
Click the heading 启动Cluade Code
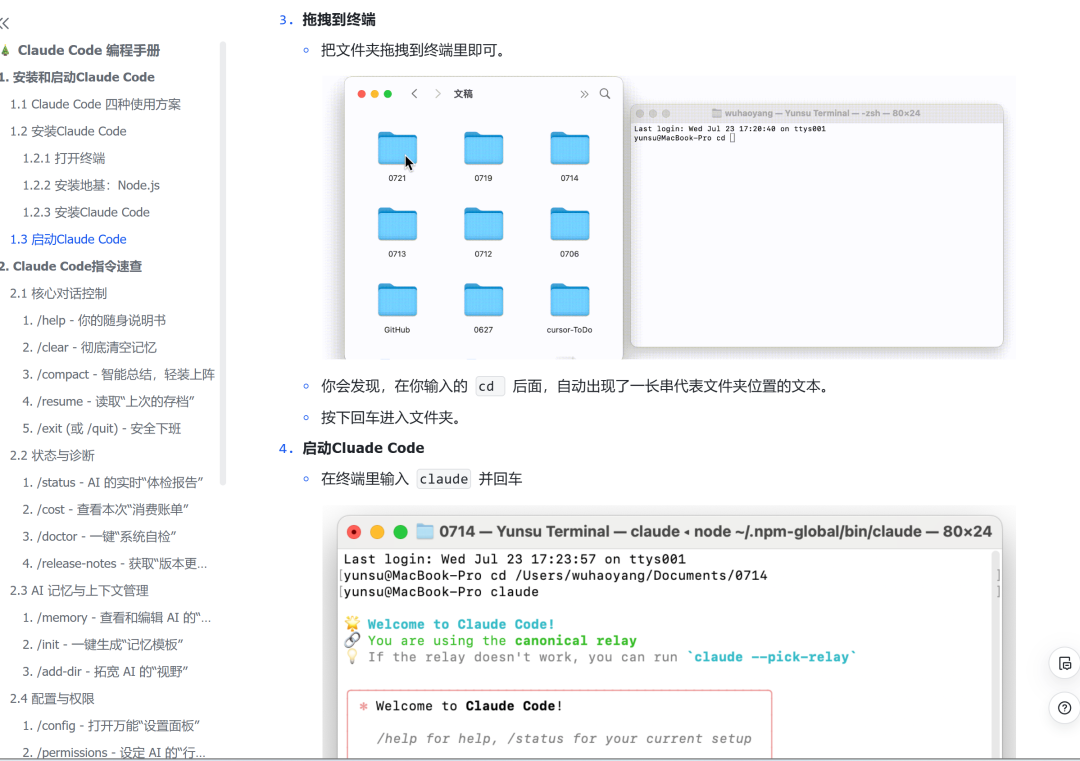(363, 448)
